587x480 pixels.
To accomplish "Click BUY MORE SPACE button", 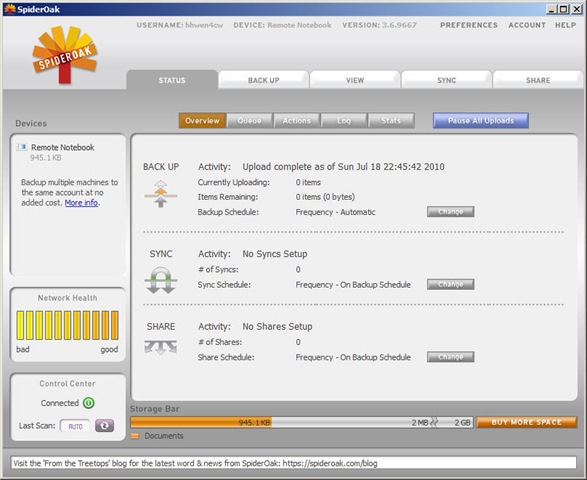I will click(526, 422).
